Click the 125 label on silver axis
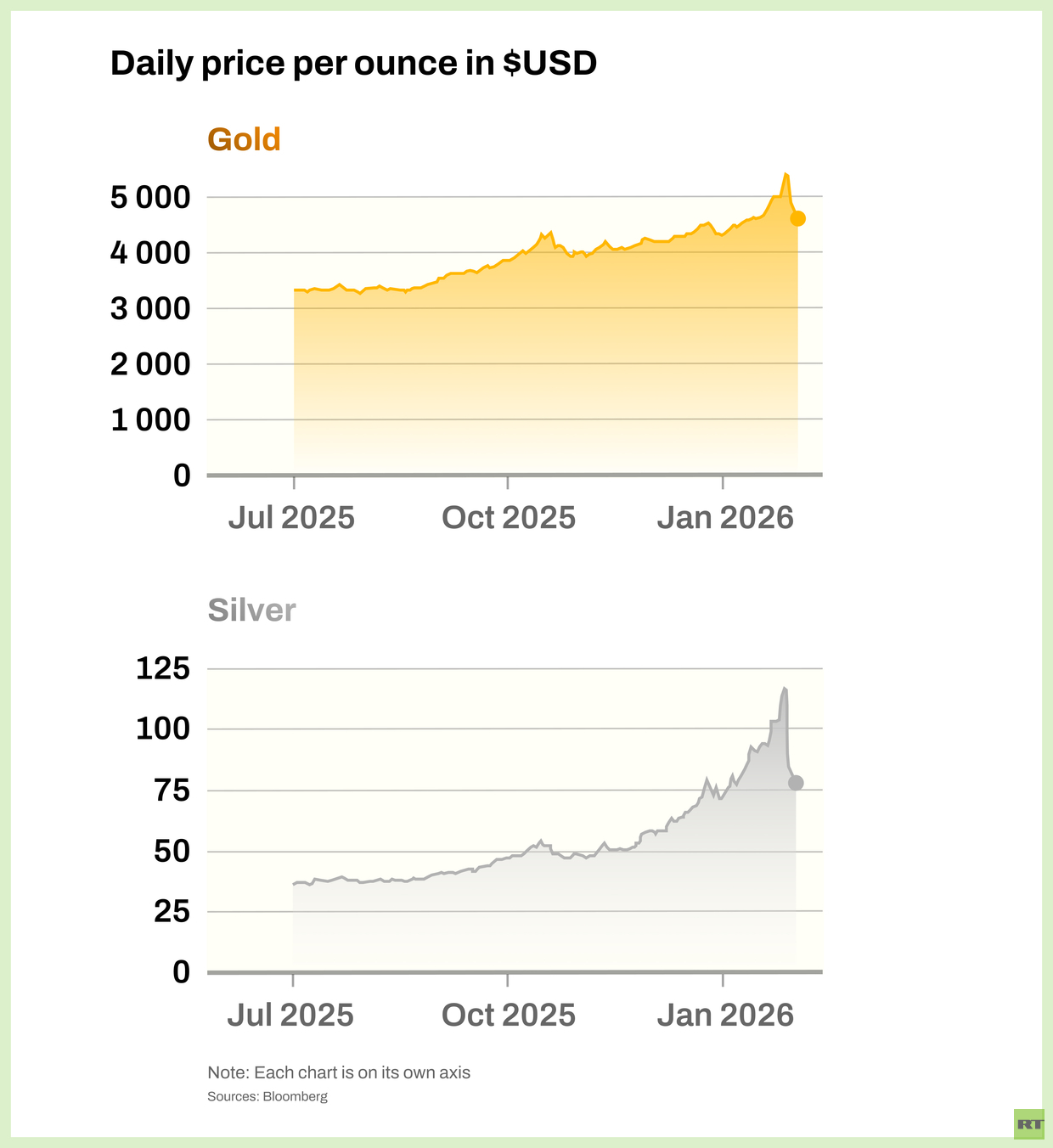This screenshot has width=1053, height=1148. pyautogui.click(x=163, y=669)
